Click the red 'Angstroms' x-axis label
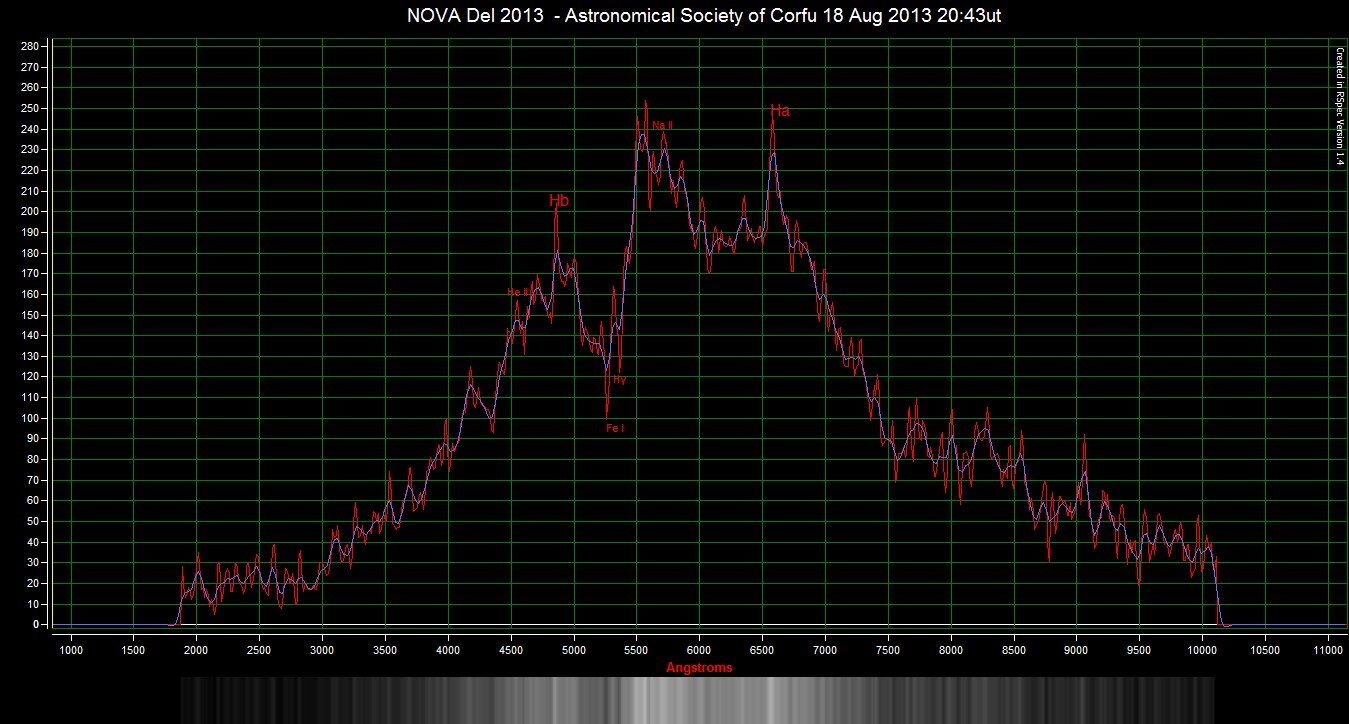The image size is (1349, 724). (699, 668)
